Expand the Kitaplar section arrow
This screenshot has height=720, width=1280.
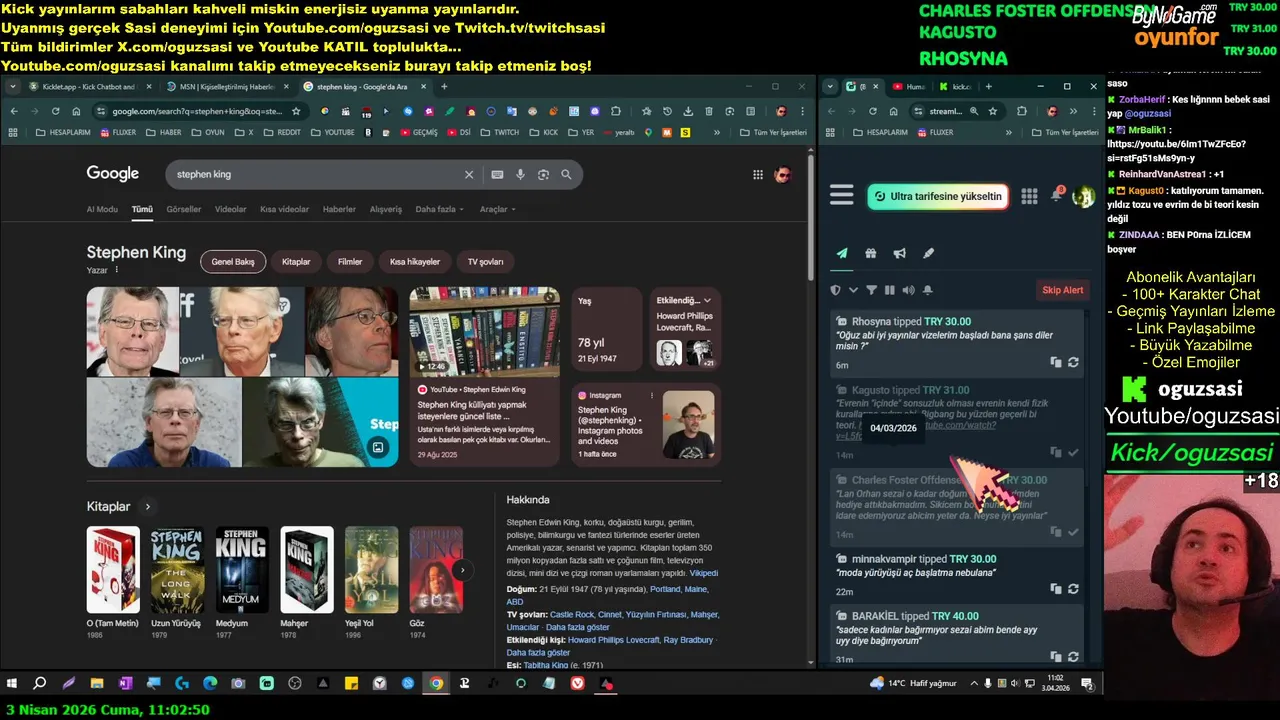point(147,507)
